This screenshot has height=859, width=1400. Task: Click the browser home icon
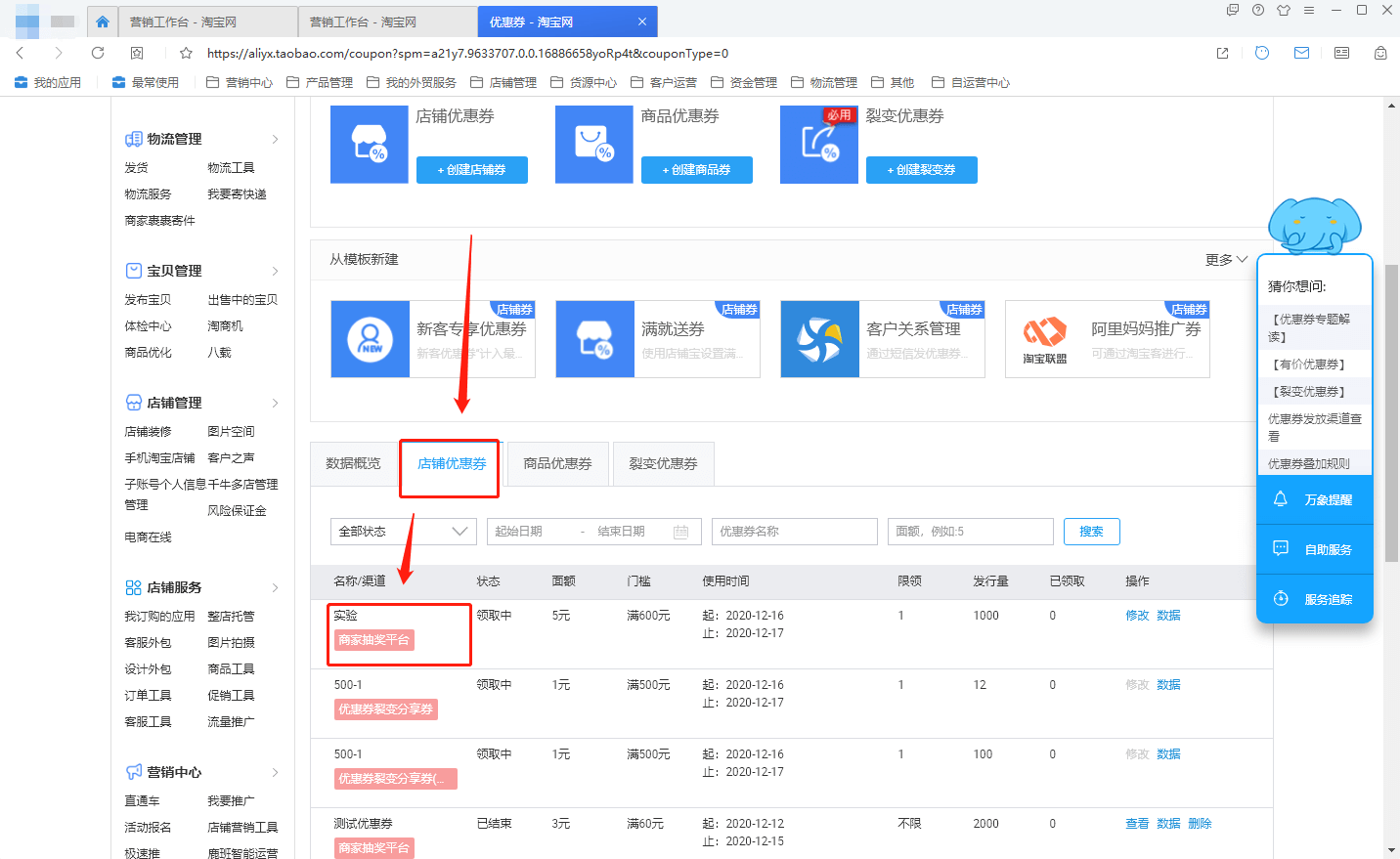103,21
